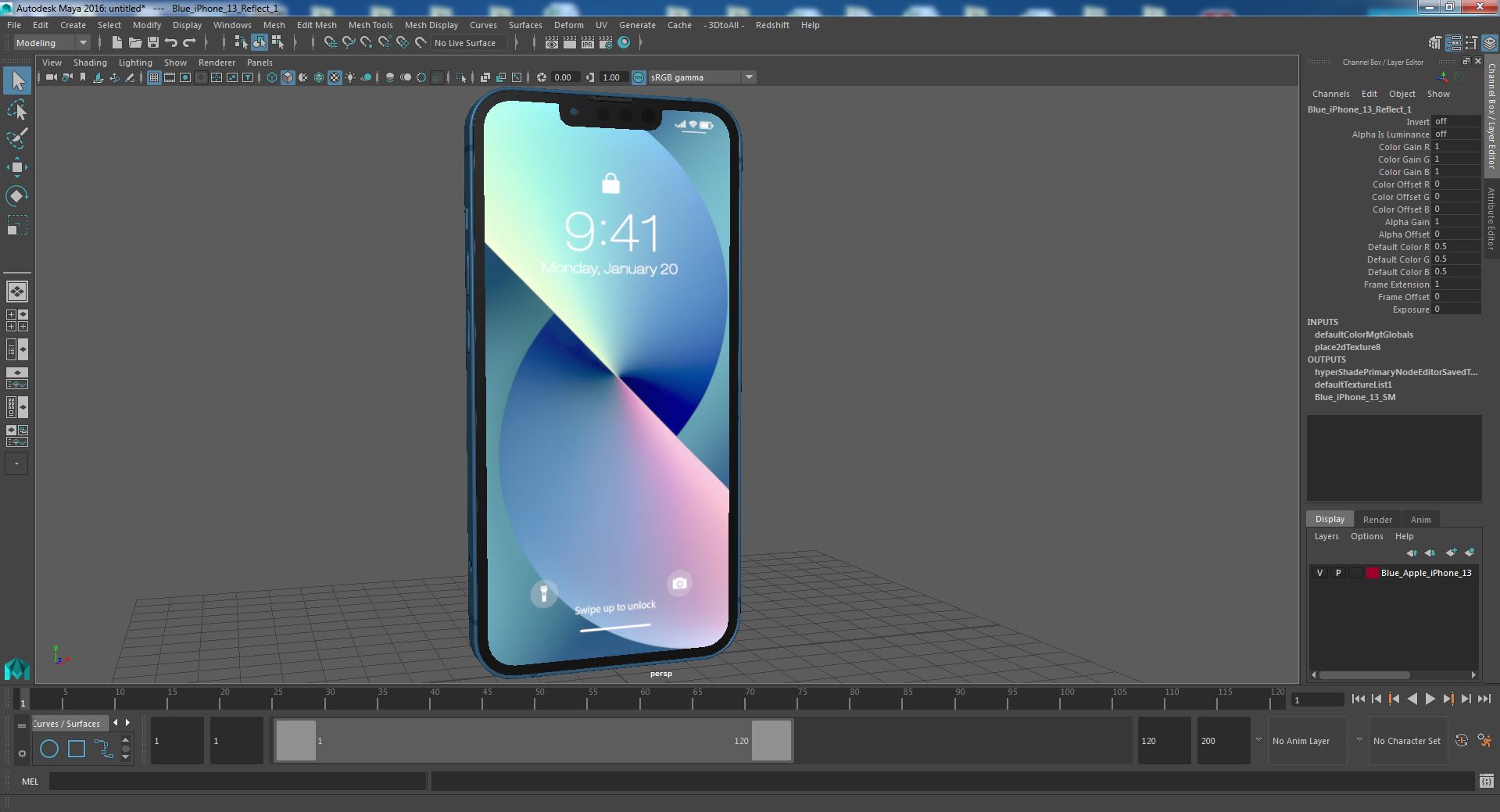Screen dimensions: 1500x812
Task: Open the Script Editor icon
Action: [1486, 781]
